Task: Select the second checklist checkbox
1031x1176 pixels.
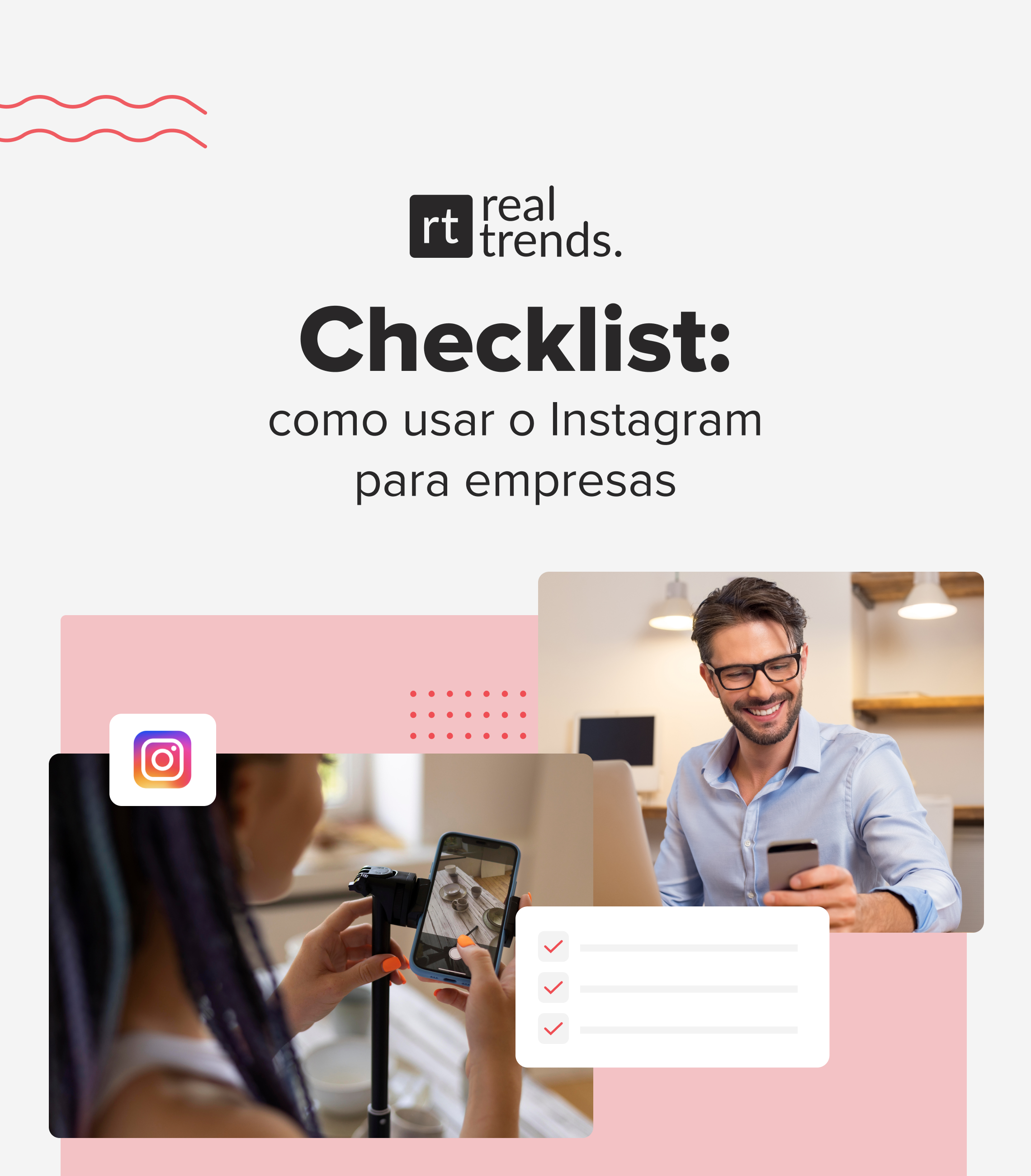Action: point(554,987)
